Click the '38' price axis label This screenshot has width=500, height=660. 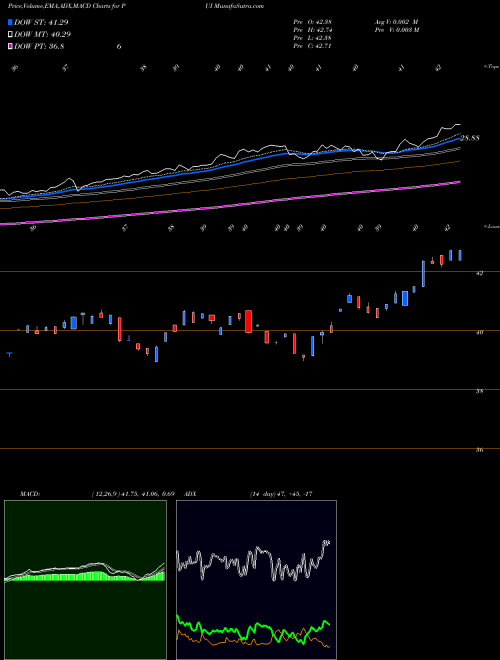(479, 391)
